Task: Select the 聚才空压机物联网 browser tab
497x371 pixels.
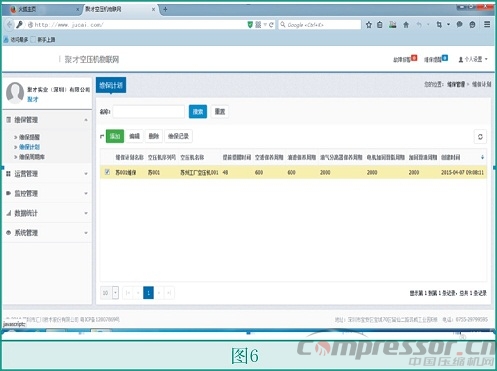Action: coord(119,9)
